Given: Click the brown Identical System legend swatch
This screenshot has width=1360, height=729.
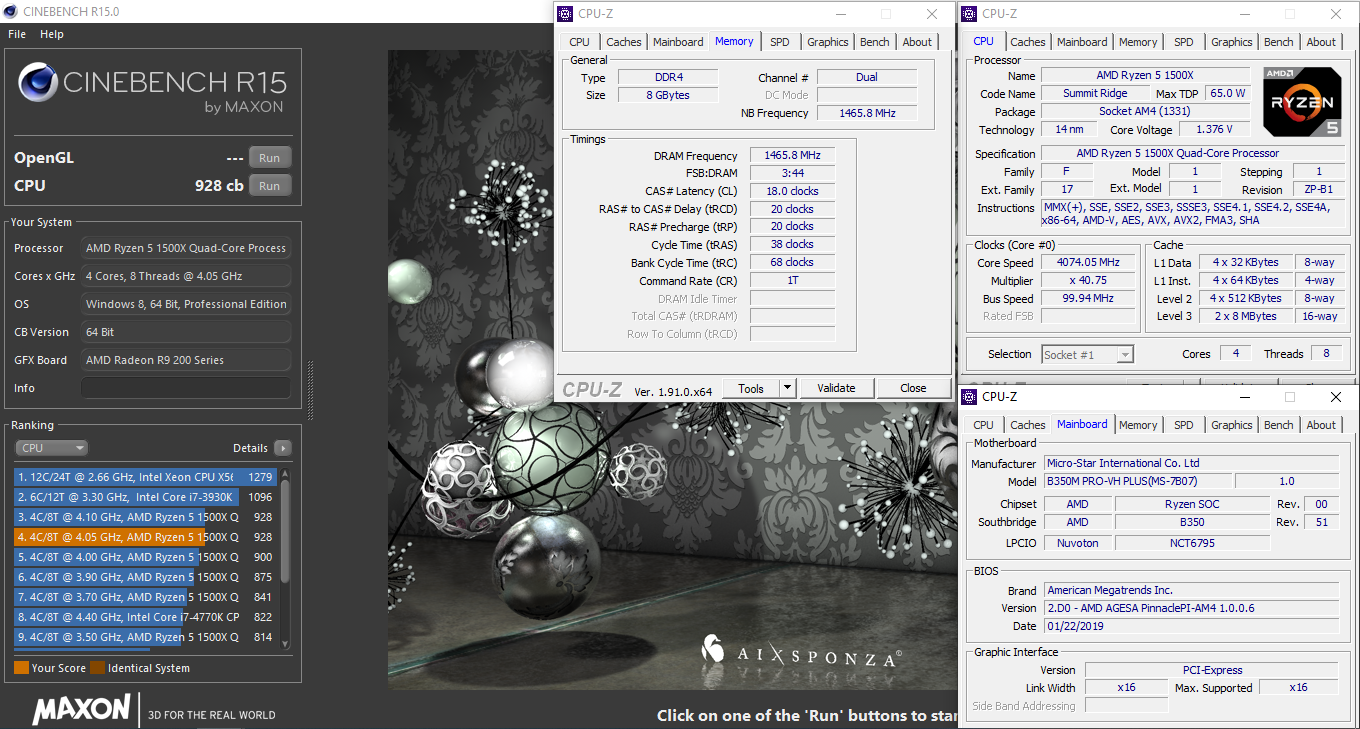Looking at the screenshot, I should 97,668.
